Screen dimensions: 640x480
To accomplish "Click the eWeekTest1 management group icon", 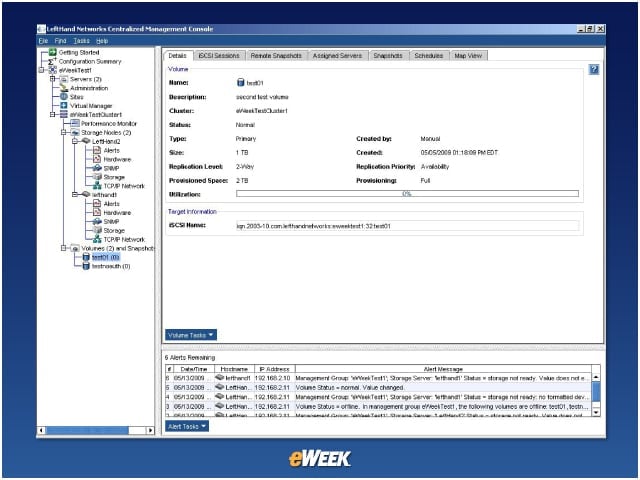I will 53,70.
